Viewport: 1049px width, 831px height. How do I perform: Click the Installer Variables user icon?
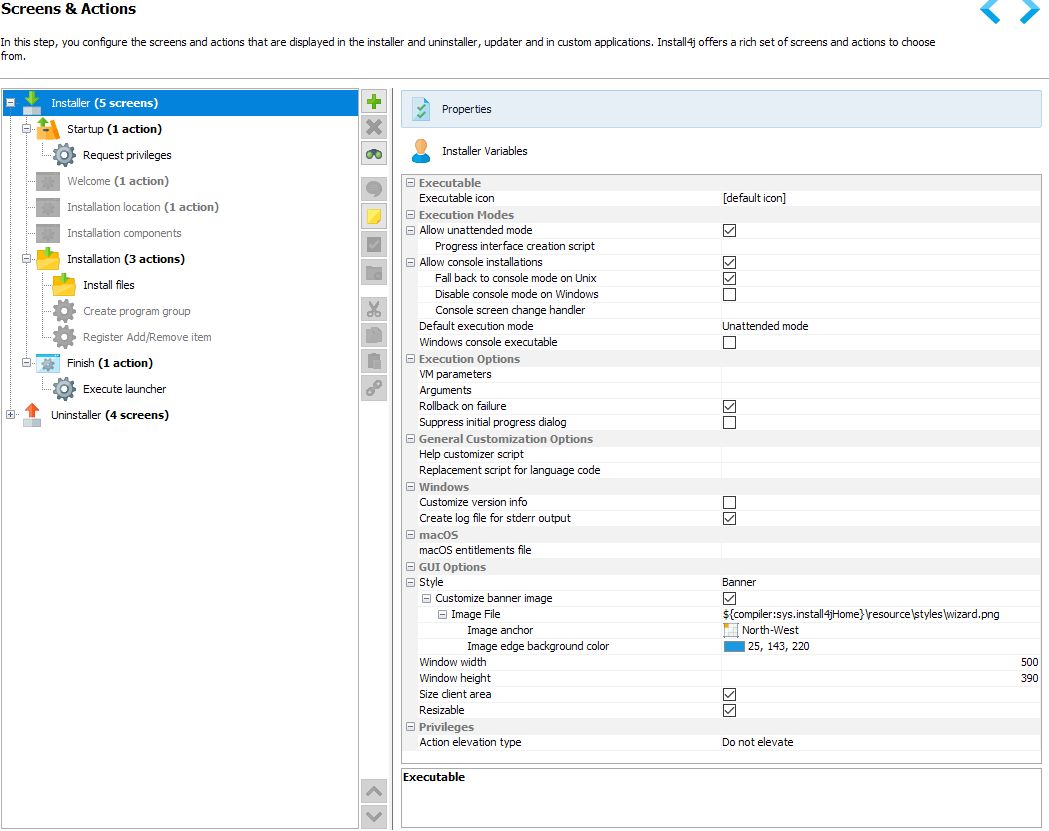tap(421, 151)
